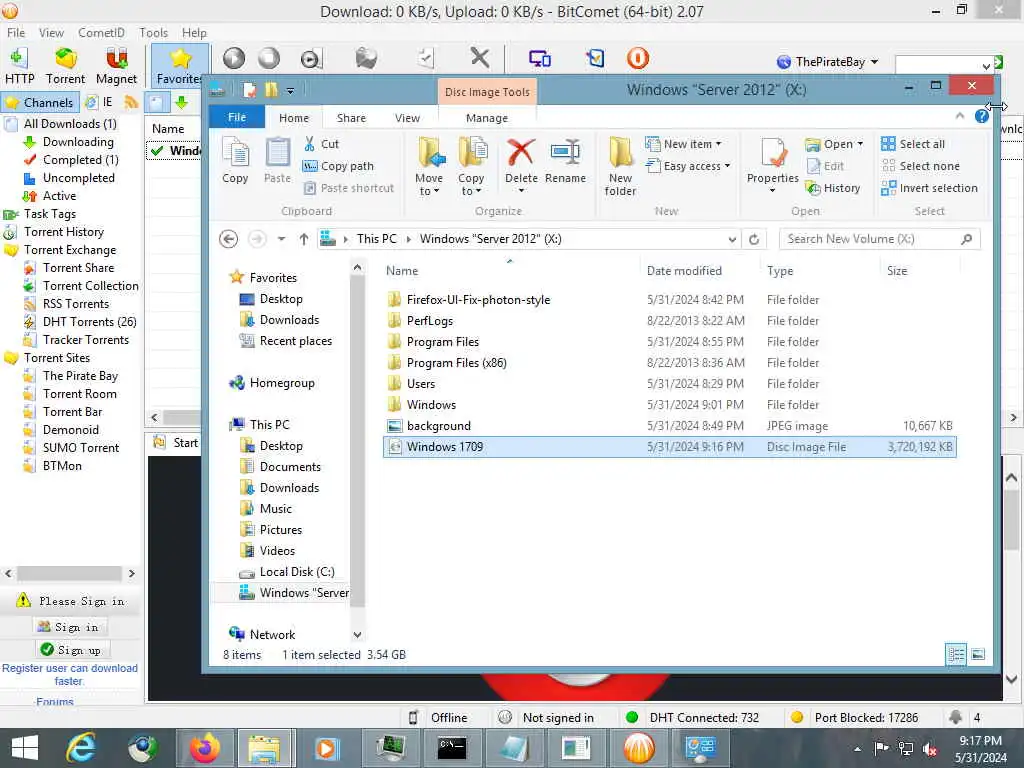The height and width of the screenshot is (768, 1024).
Task: Switch to details view icon in status bar
Action: 956,654
